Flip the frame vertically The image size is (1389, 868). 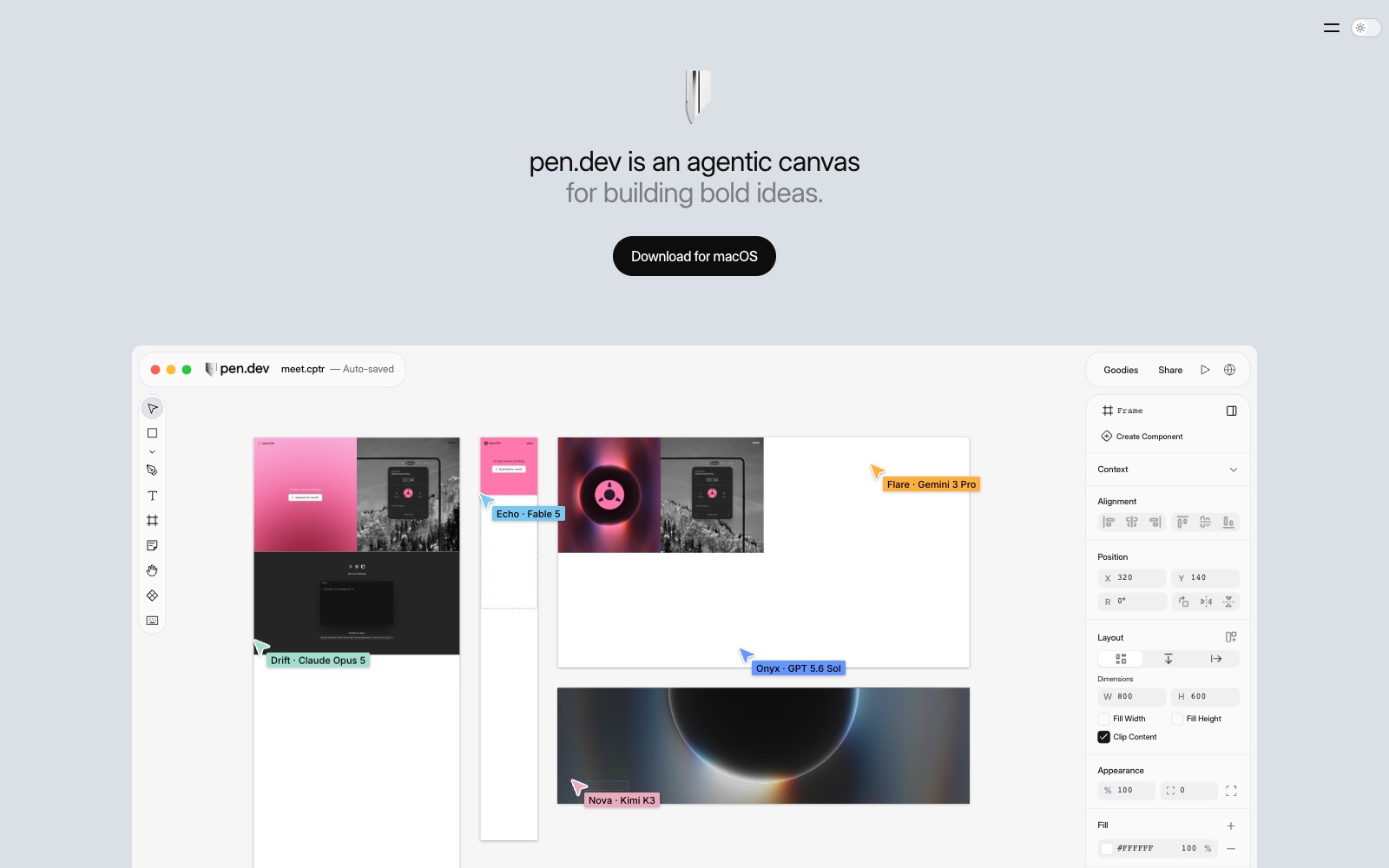1228,602
